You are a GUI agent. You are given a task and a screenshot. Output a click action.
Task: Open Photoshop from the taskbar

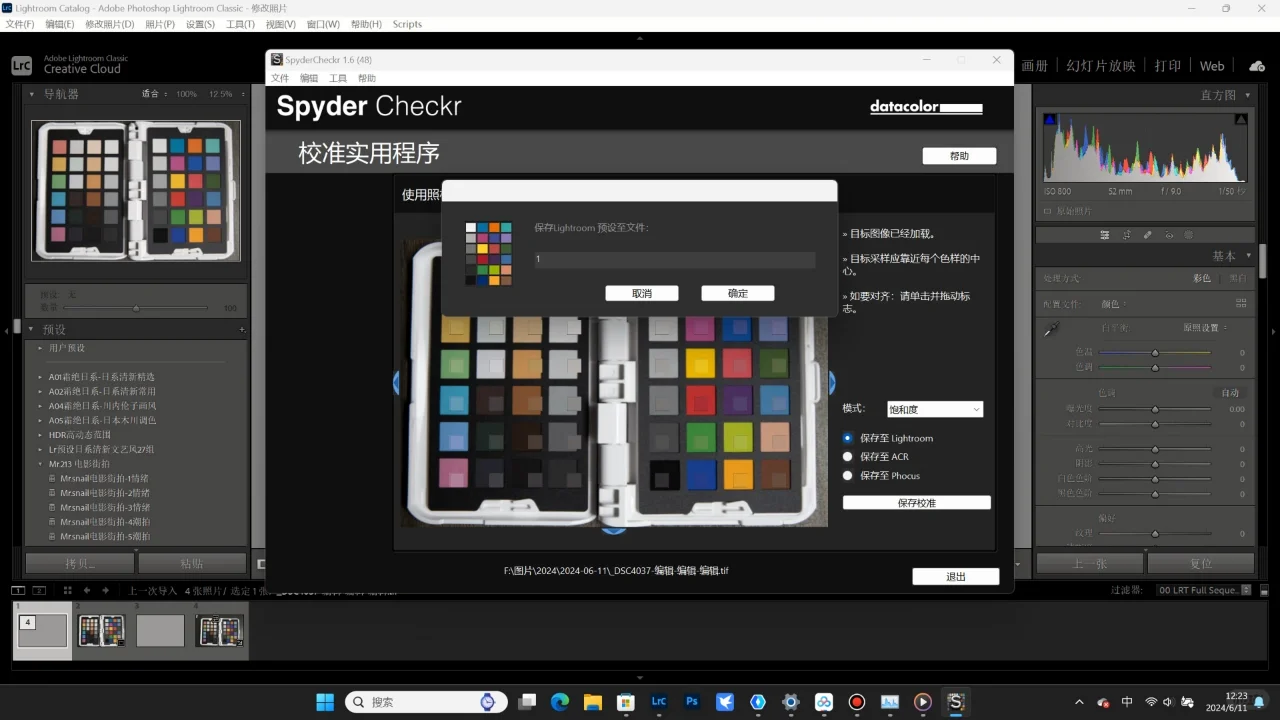691,702
